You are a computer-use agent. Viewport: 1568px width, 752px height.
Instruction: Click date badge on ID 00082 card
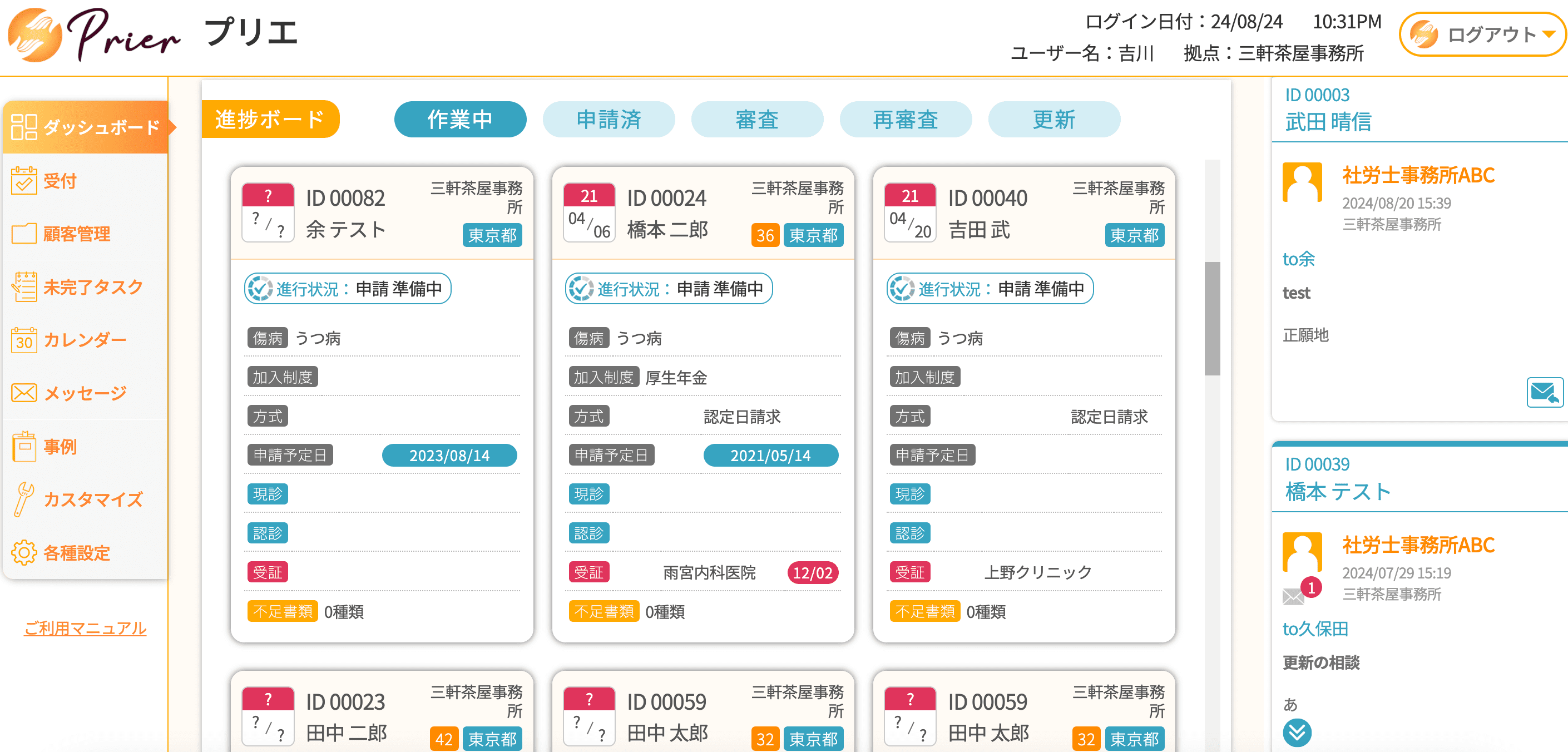pyautogui.click(x=269, y=212)
